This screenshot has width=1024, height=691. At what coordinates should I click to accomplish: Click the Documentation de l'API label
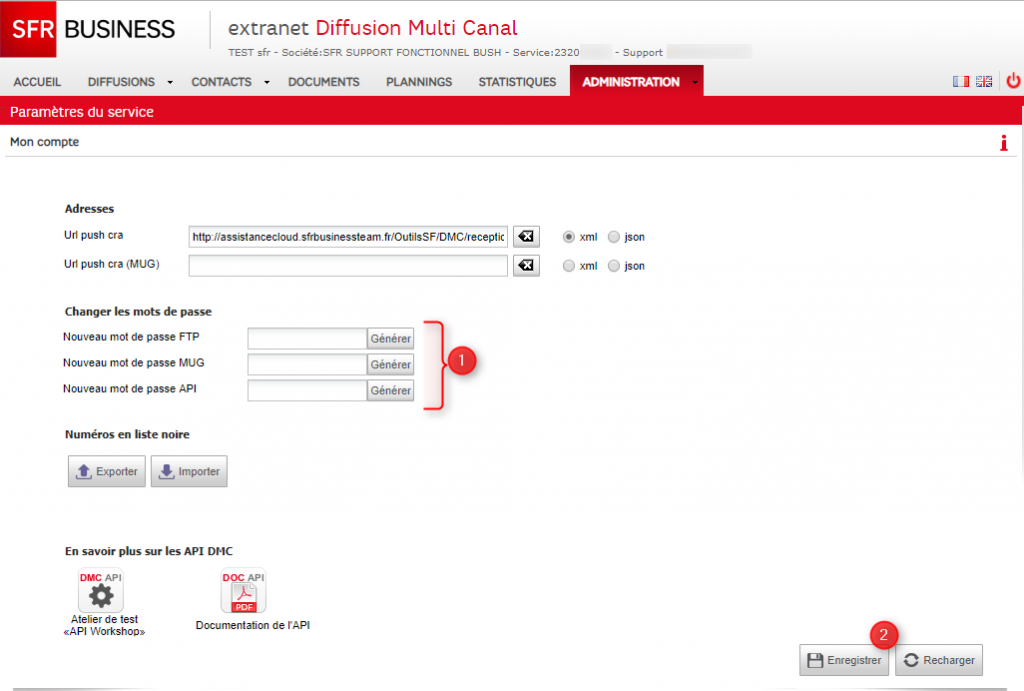coord(253,625)
